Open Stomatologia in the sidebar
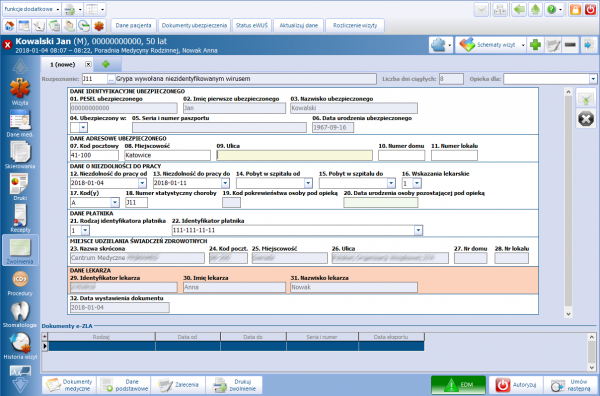Screen dimensions: 600x396 [20, 315]
